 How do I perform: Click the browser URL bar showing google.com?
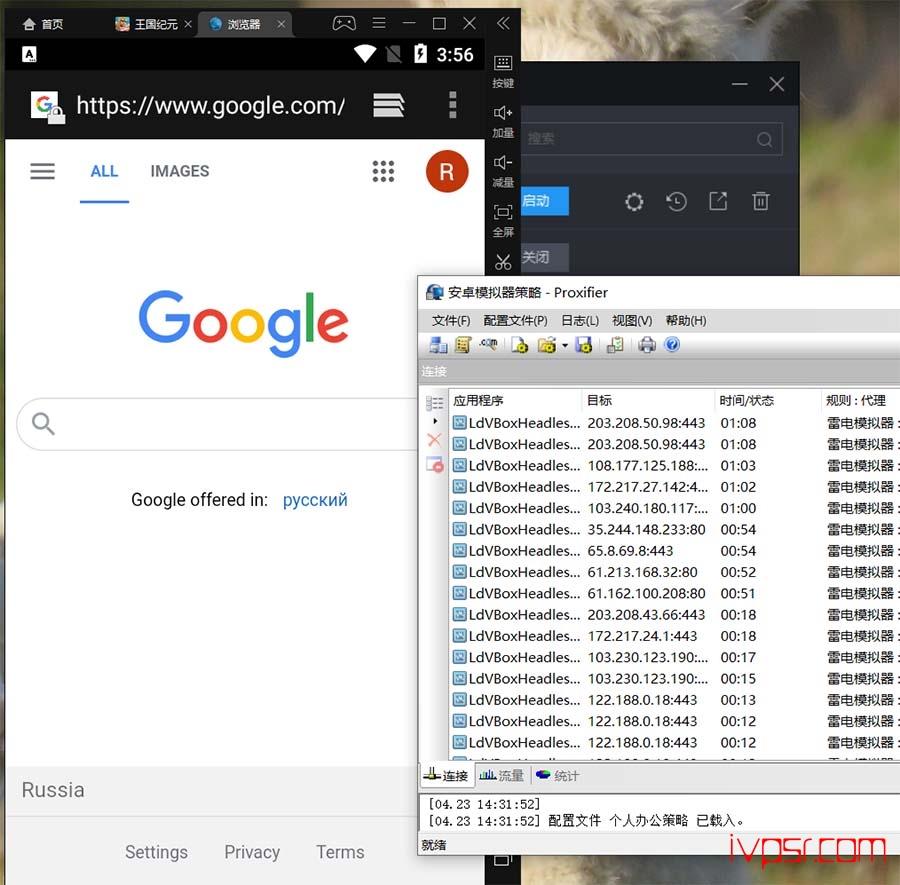click(210, 106)
